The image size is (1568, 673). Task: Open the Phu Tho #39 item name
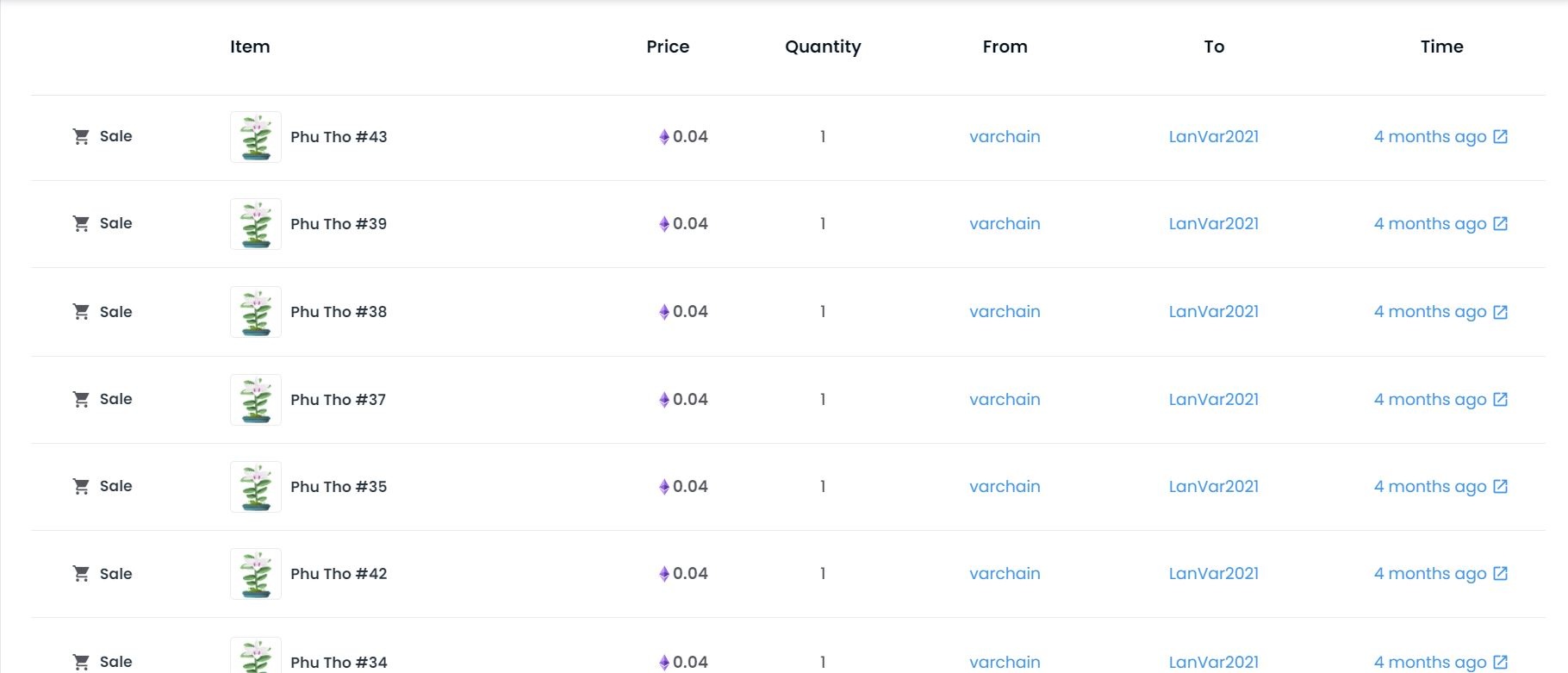tap(339, 224)
